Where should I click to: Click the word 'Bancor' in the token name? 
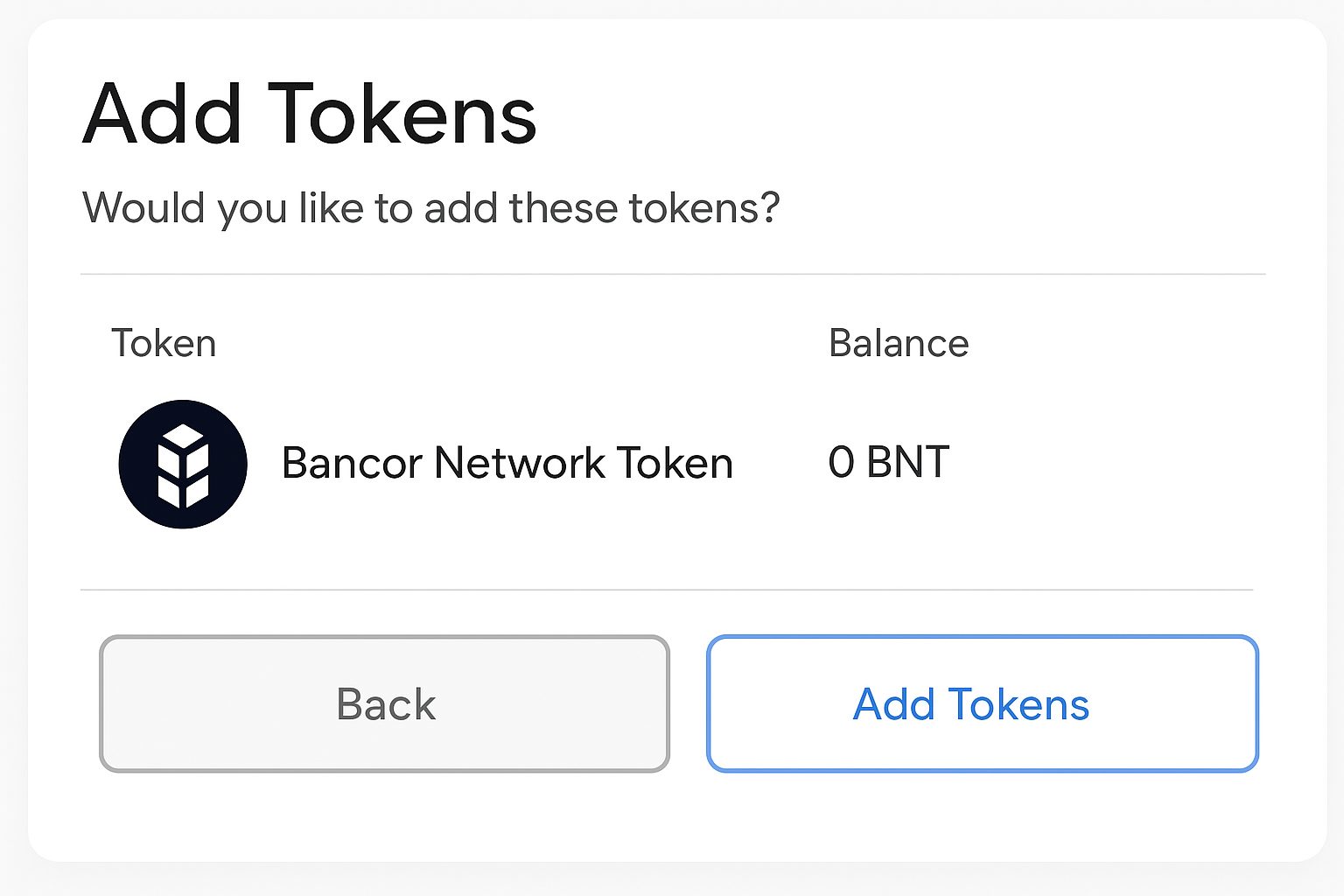coord(352,463)
